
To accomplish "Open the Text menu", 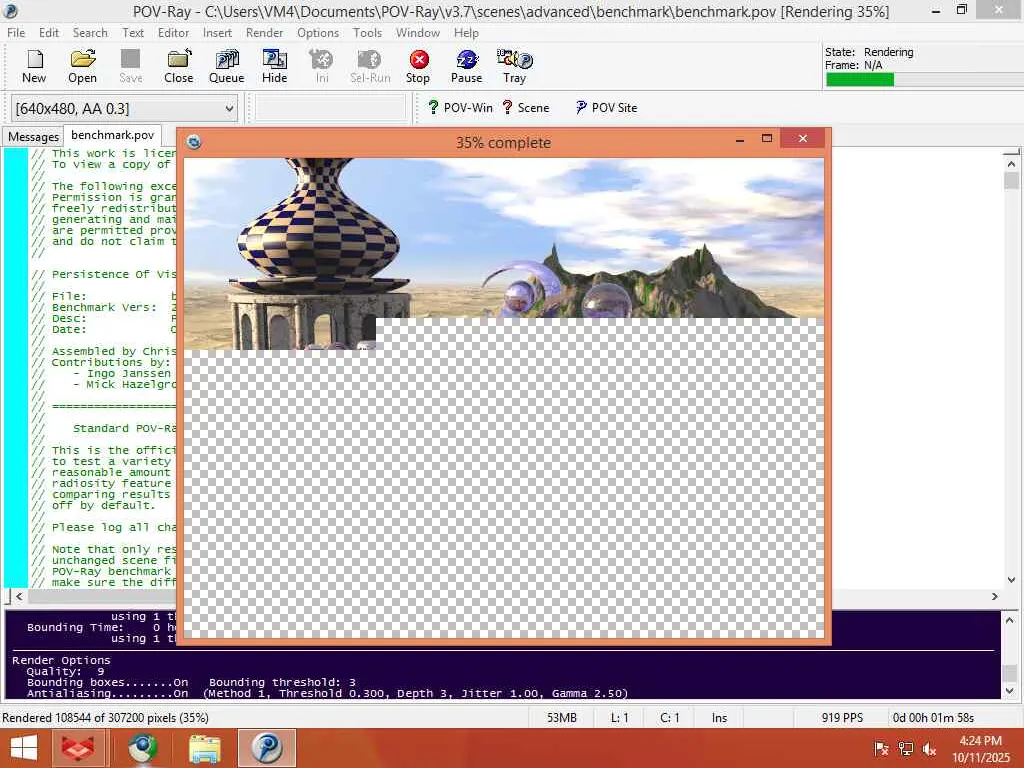I will pyautogui.click(x=133, y=33).
